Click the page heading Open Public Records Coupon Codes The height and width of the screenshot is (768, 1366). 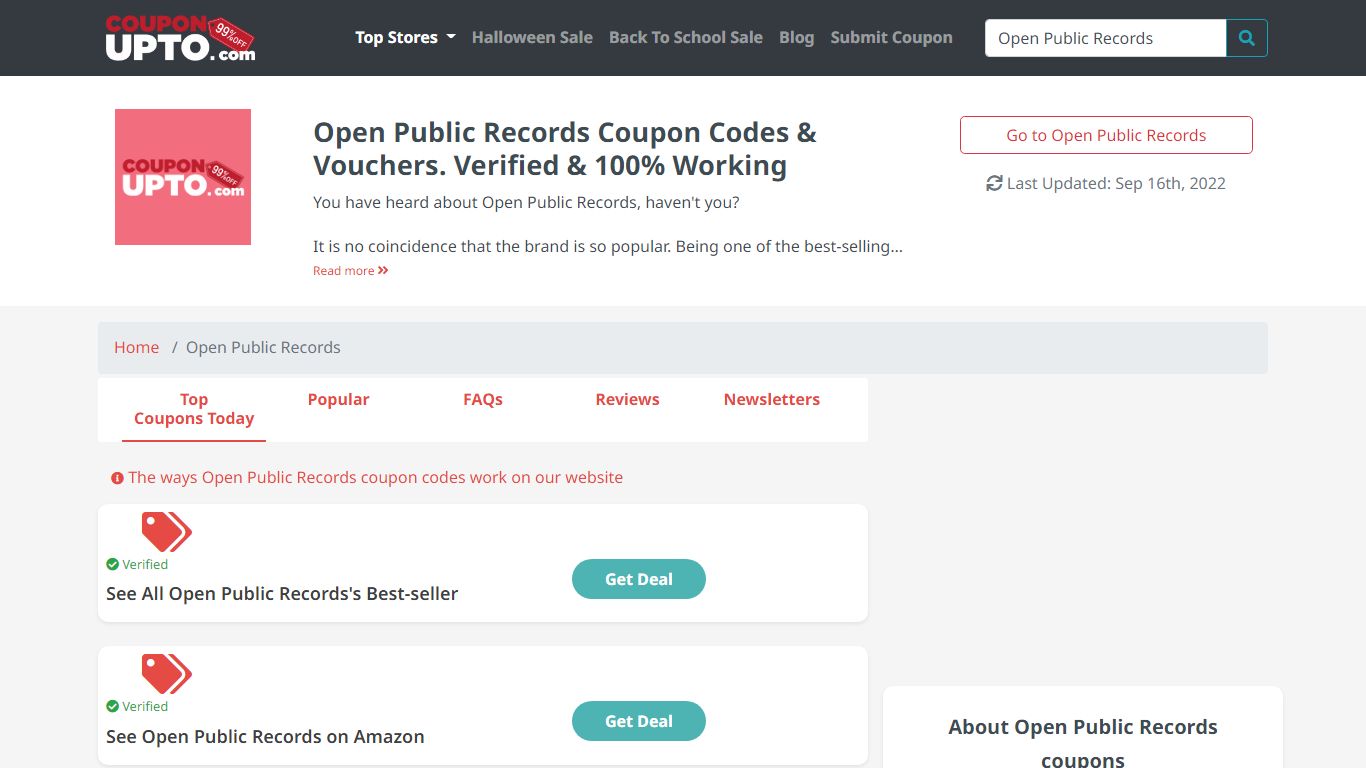[x=565, y=149]
